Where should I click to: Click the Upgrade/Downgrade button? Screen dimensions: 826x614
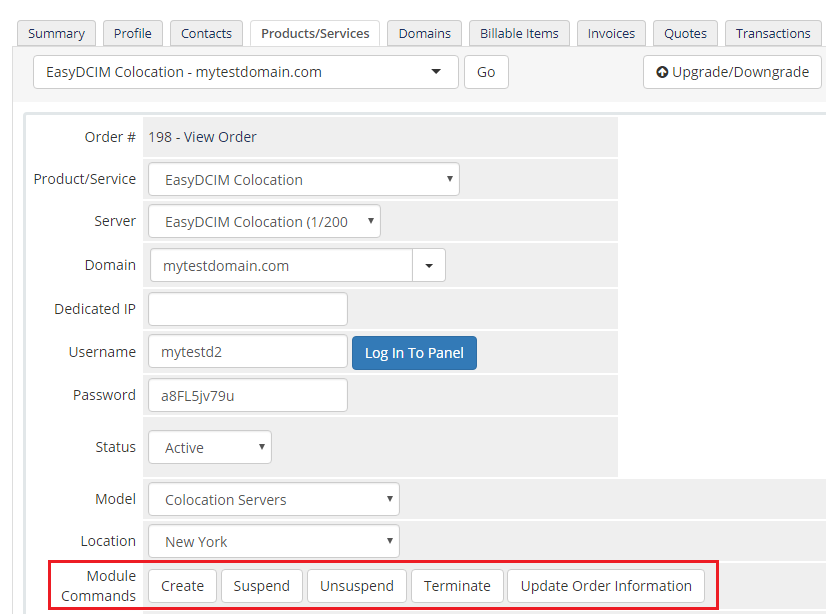click(x=732, y=72)
